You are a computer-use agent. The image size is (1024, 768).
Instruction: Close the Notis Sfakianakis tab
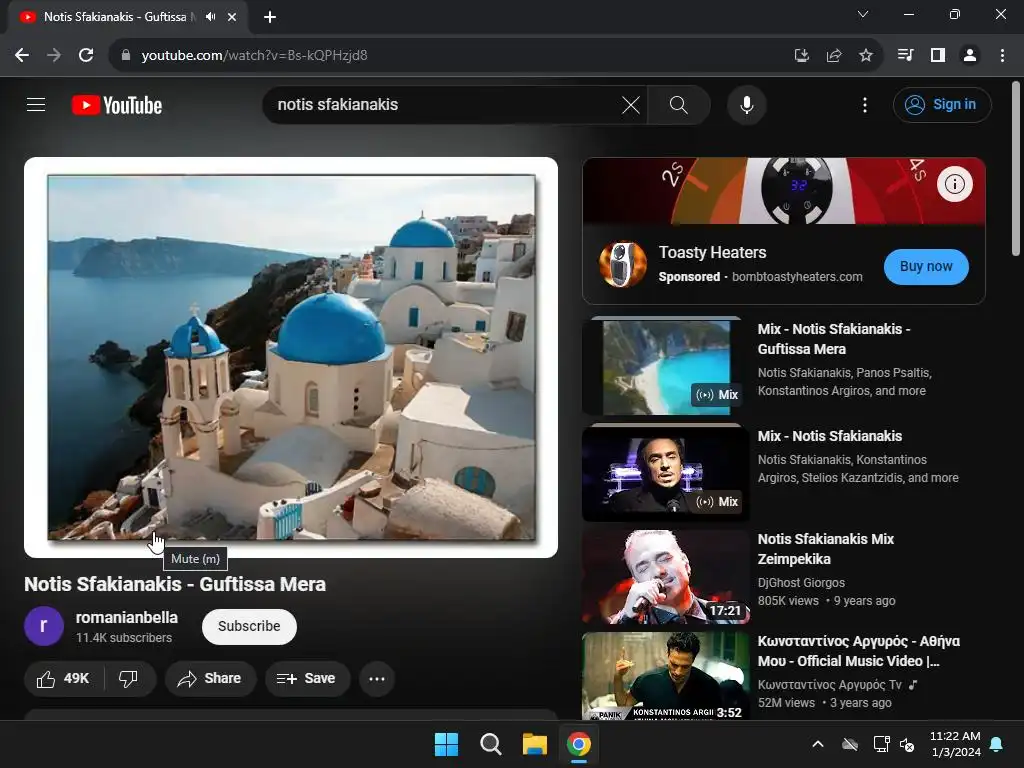pos(232,17)
